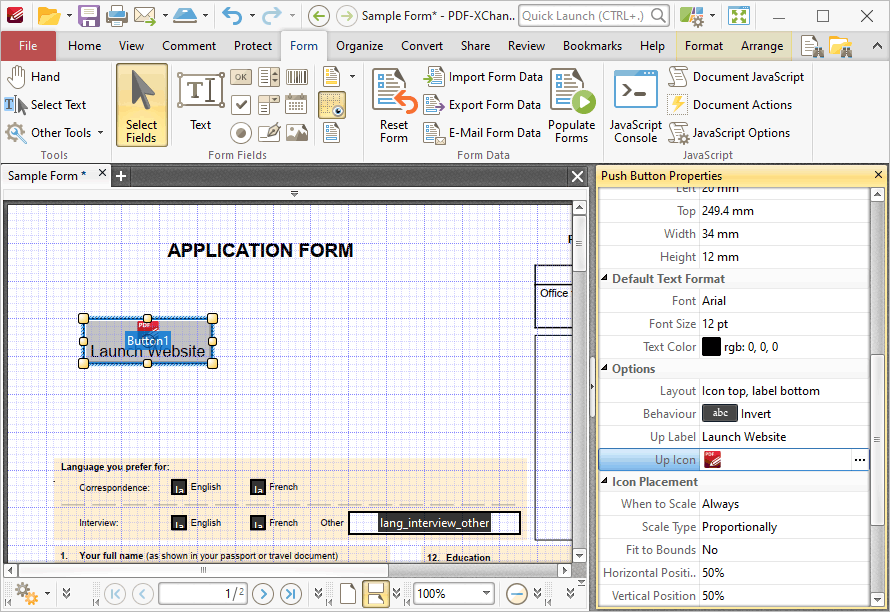Image resolution: width=890 pixels, height=612 pixels.
Task: Toggle the Behaviour Invert option
Action: 720,413
